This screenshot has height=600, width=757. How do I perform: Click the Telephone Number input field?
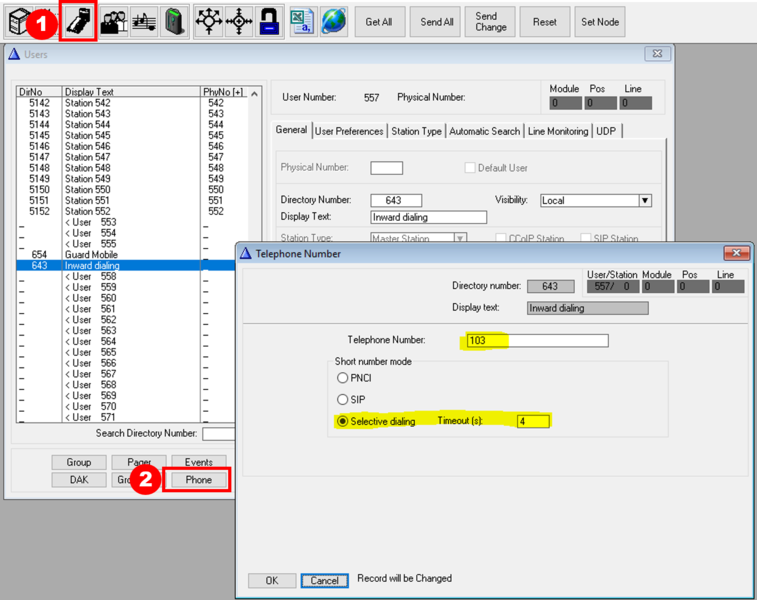pyautogui.click(x=537, y=340)
